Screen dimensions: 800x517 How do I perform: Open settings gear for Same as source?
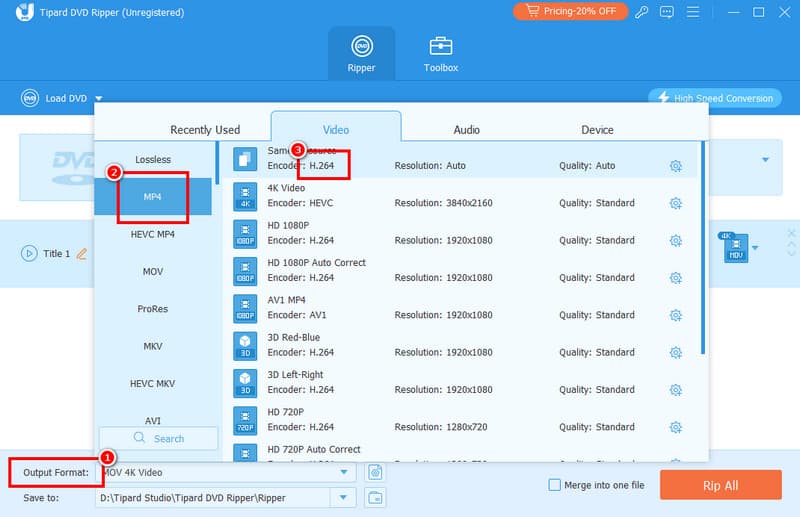pos(676,166)
